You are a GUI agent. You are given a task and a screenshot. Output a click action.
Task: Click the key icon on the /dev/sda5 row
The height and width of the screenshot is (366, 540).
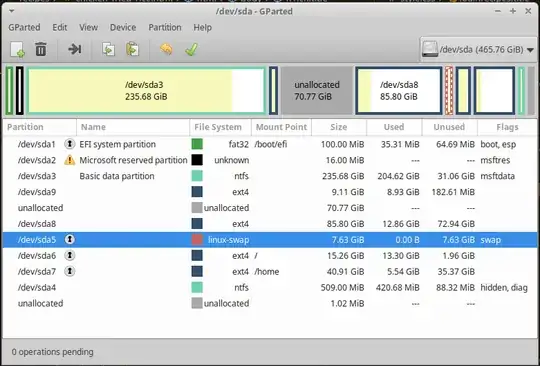coord(70,239)
